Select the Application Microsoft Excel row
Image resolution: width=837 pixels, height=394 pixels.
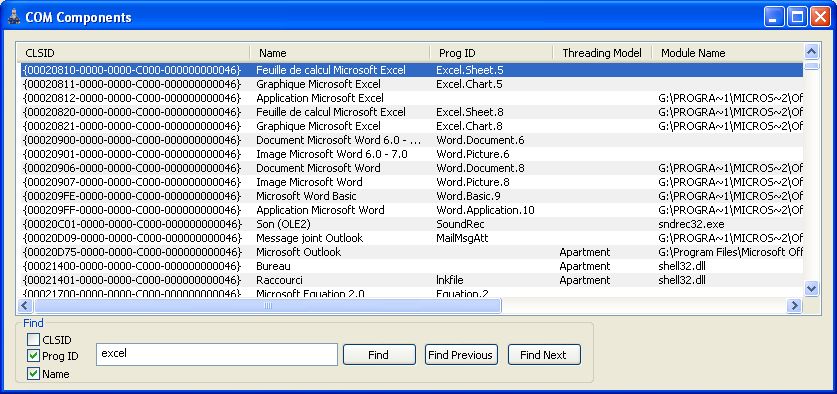[412, 98]
